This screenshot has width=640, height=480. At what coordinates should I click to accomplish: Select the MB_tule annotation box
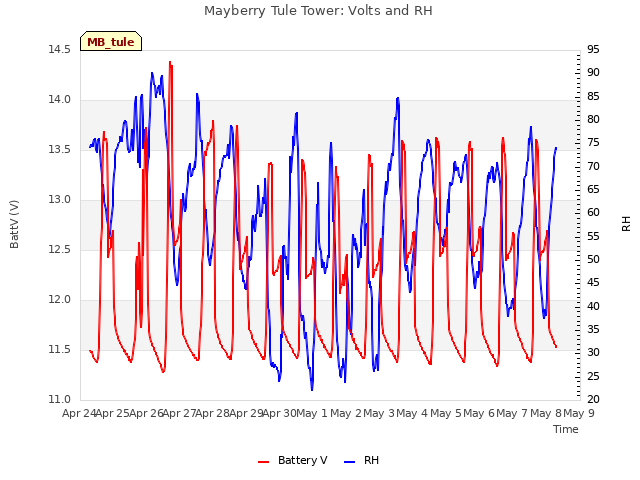[x=111, y=41]
